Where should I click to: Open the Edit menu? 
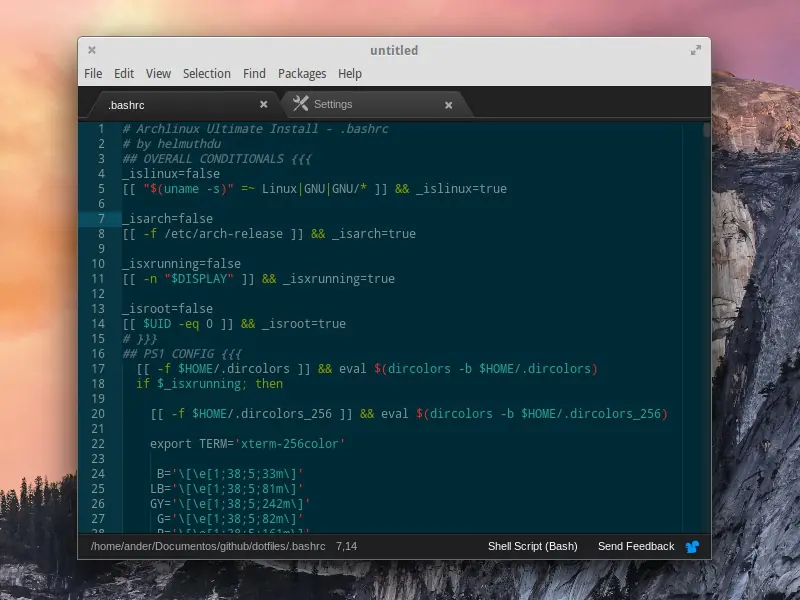pyautogui.click(x=123, y=73)
